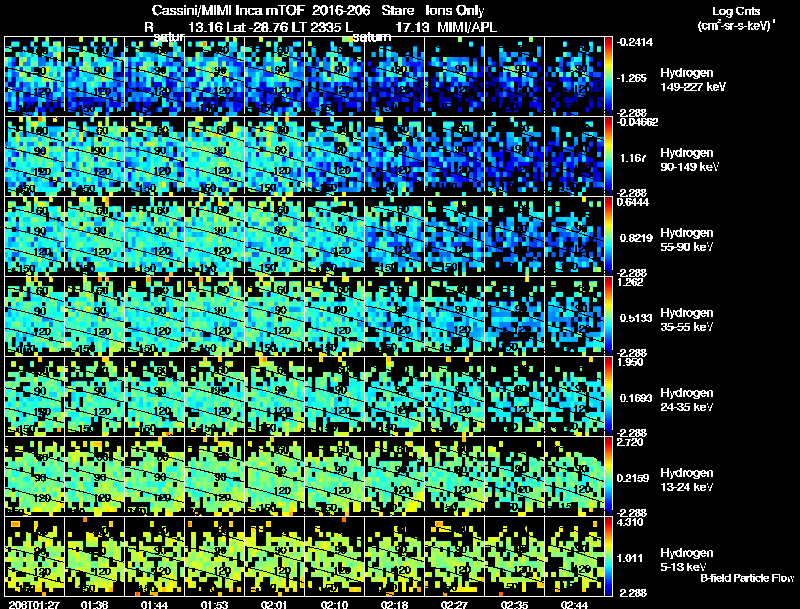
Task: Open the Hydrogen 5-13 keV panel at 02:44
Action: pos(574,556)
